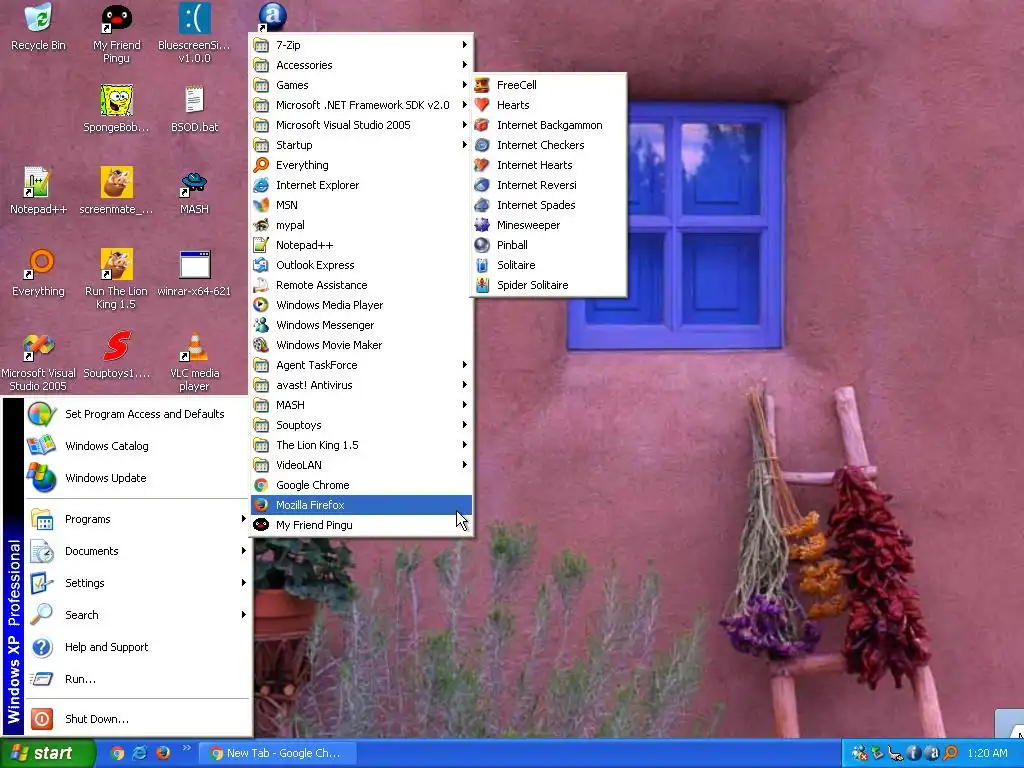This screenshot has width=1024, height=768.
Task: Start Hearts from Games submenu
Action: pos(549,105)
